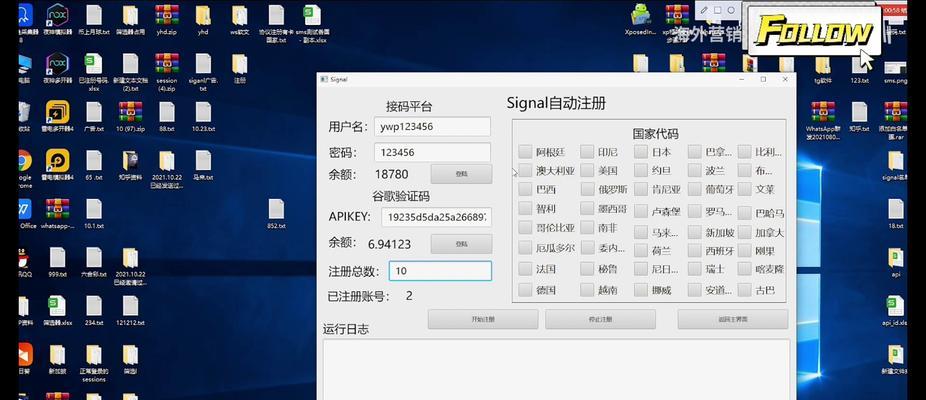The image size is (926, 400).
Task: Open the 10 (97).zip archive icon
Action: point(131,116)
